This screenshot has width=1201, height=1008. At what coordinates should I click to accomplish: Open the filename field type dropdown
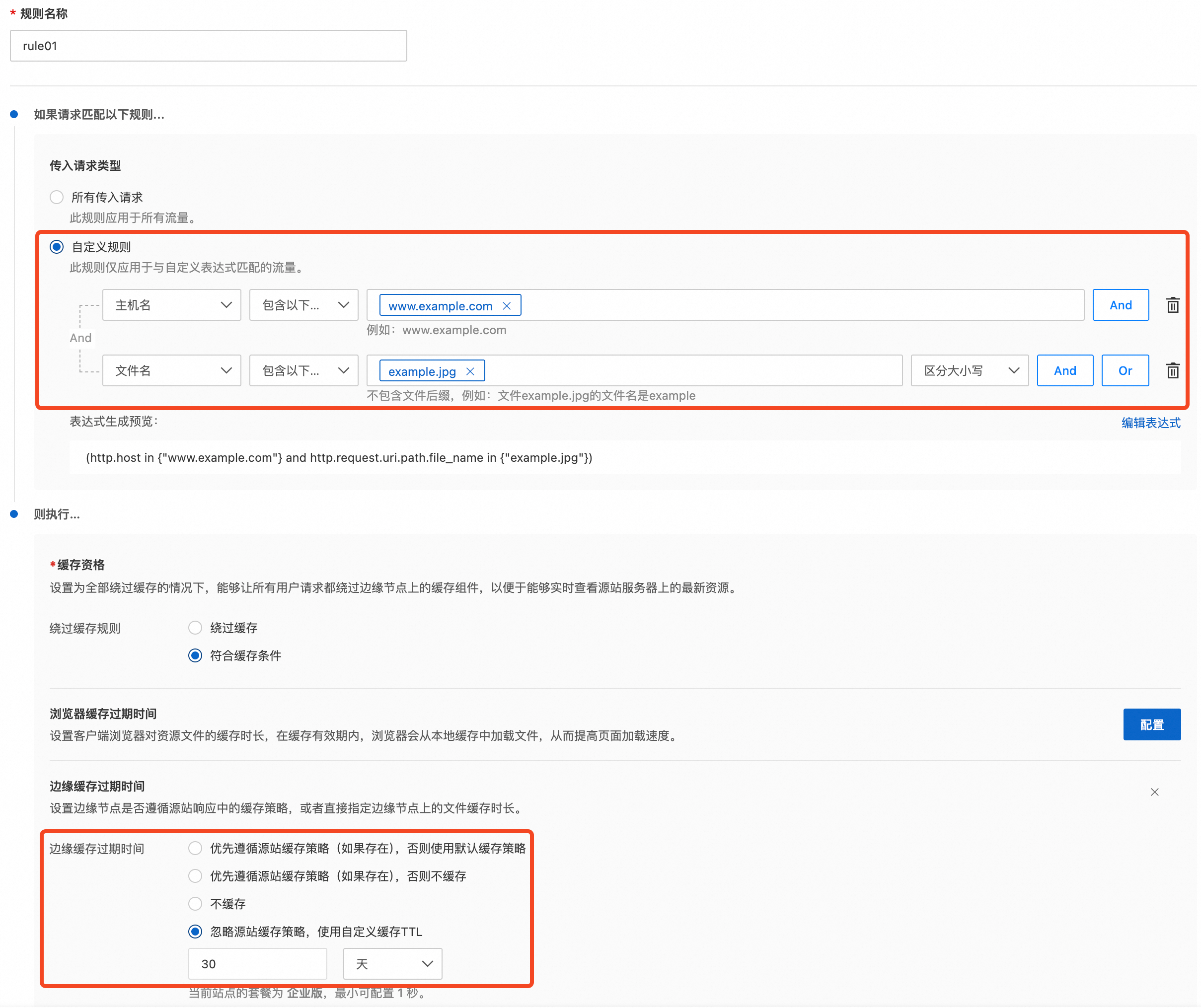coord(171,370)
